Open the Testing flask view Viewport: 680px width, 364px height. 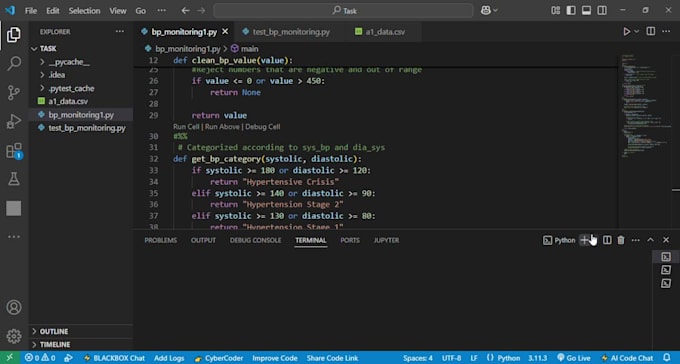pyautogui.click(x=13, y=179)
